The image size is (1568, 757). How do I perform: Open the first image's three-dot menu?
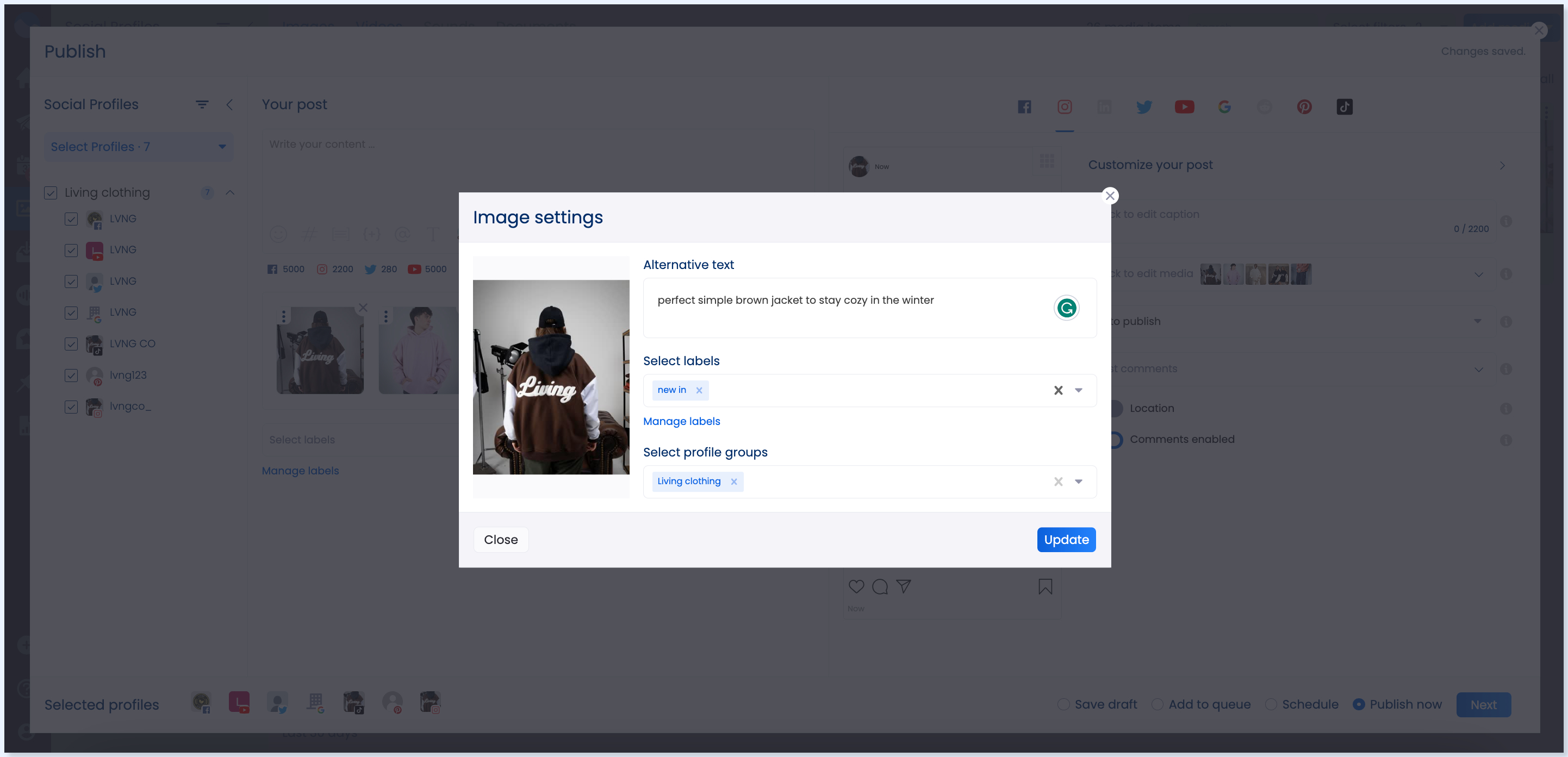coord(284,316)
